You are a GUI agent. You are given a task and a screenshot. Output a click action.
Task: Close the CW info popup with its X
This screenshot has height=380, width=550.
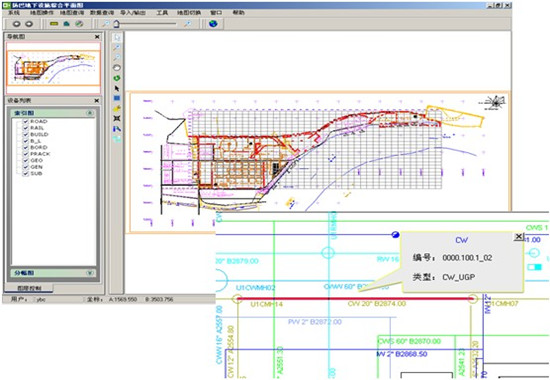click(x=518, y=236)
